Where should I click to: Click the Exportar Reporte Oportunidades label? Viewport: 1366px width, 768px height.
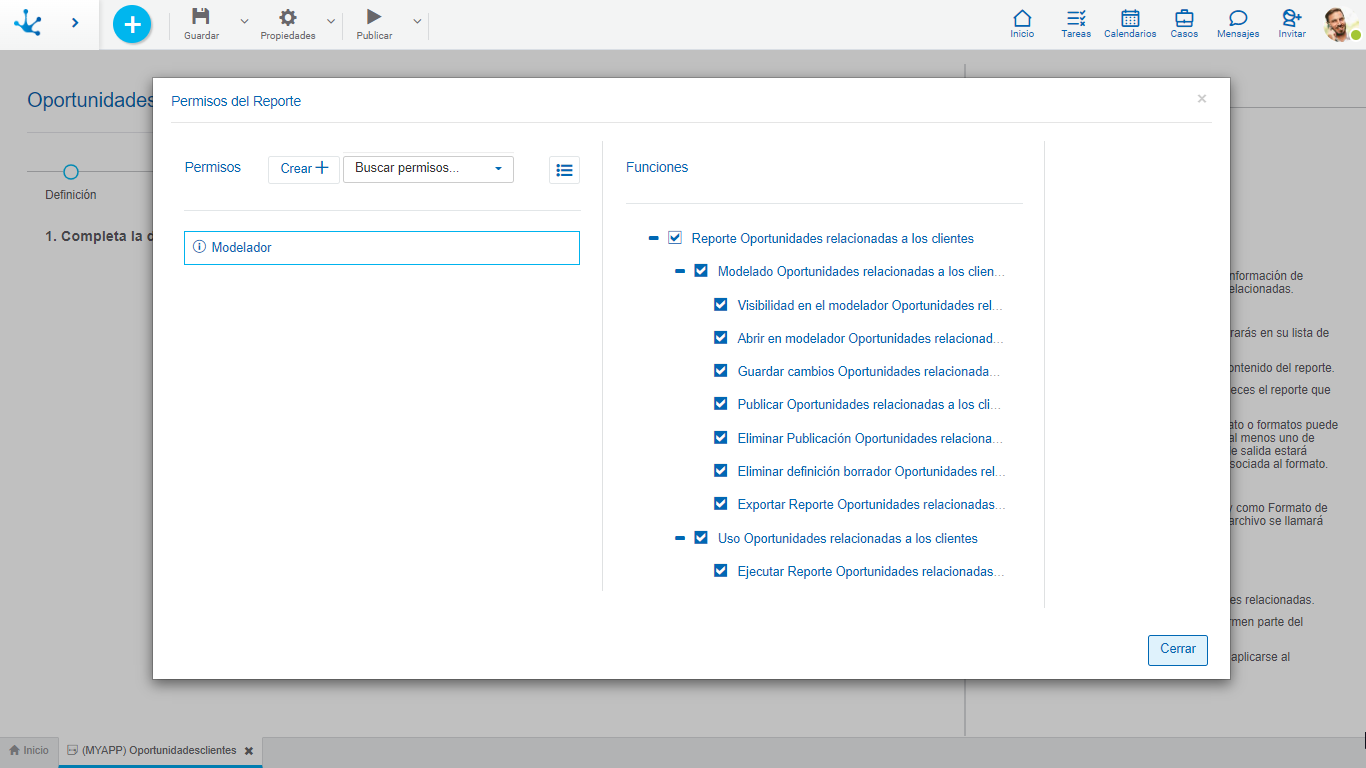pyautogui.click(x=872, y=504)
